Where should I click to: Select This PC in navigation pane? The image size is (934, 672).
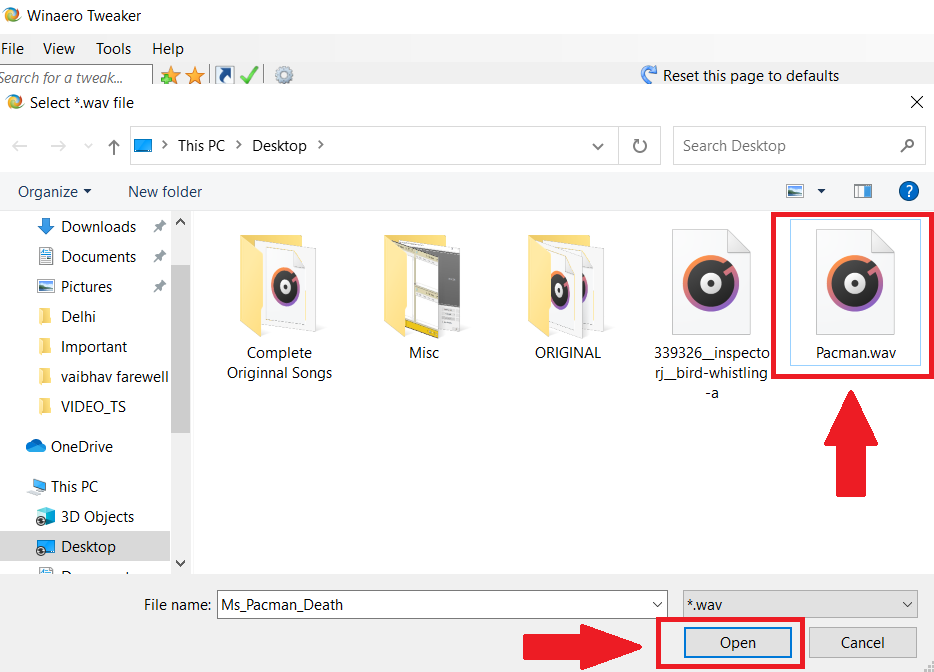(62, 486)
